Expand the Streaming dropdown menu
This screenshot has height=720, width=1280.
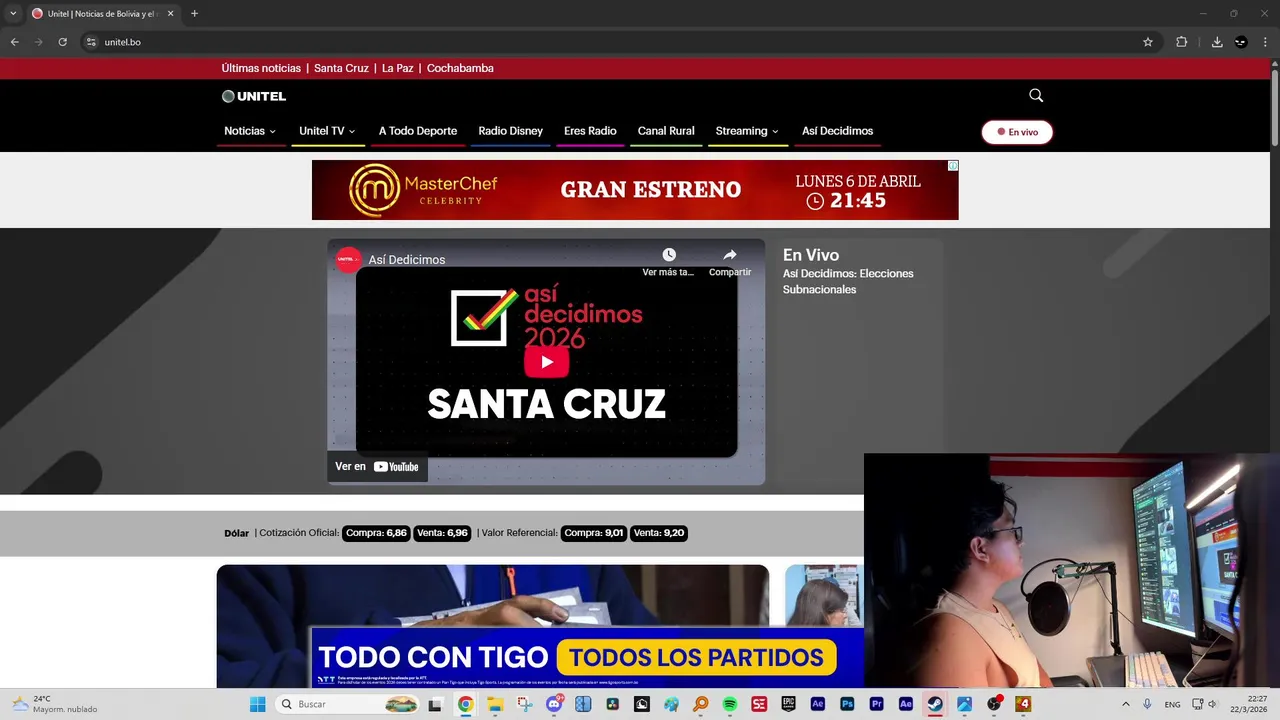point(747,131)
